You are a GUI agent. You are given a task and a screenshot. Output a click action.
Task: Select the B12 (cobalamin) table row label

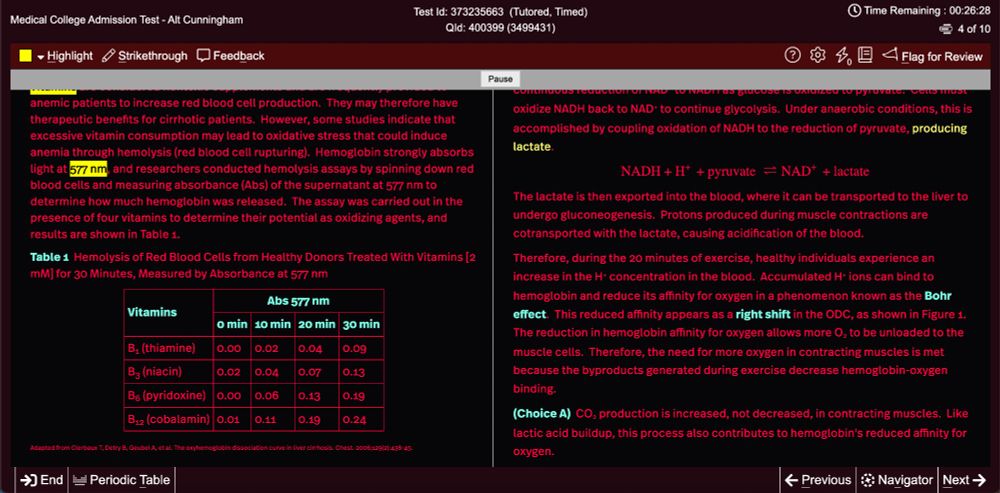168,420
